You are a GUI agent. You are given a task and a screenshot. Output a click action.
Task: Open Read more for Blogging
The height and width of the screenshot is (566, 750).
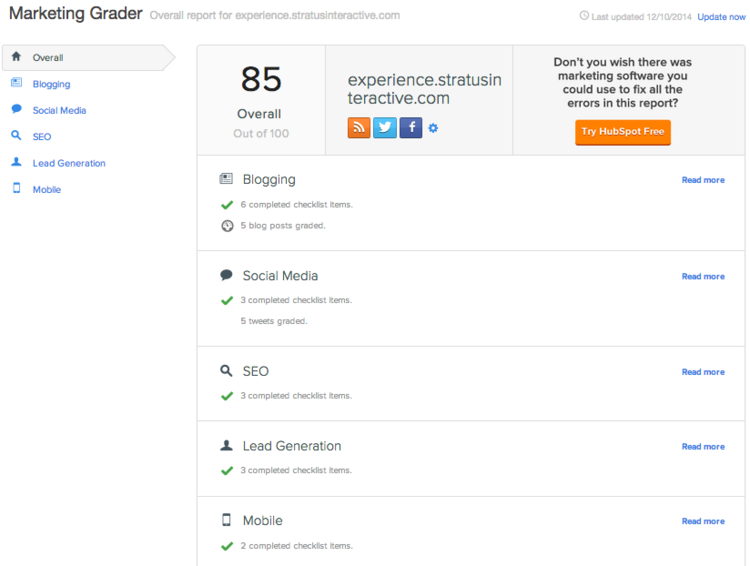(x=703, y=180)
